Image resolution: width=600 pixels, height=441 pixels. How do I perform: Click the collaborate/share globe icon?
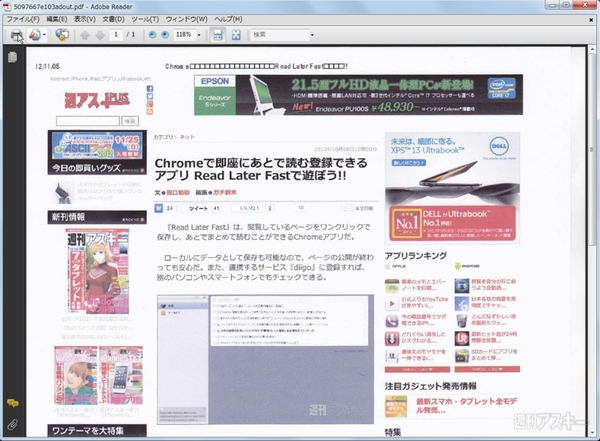[x=62, y=35]
